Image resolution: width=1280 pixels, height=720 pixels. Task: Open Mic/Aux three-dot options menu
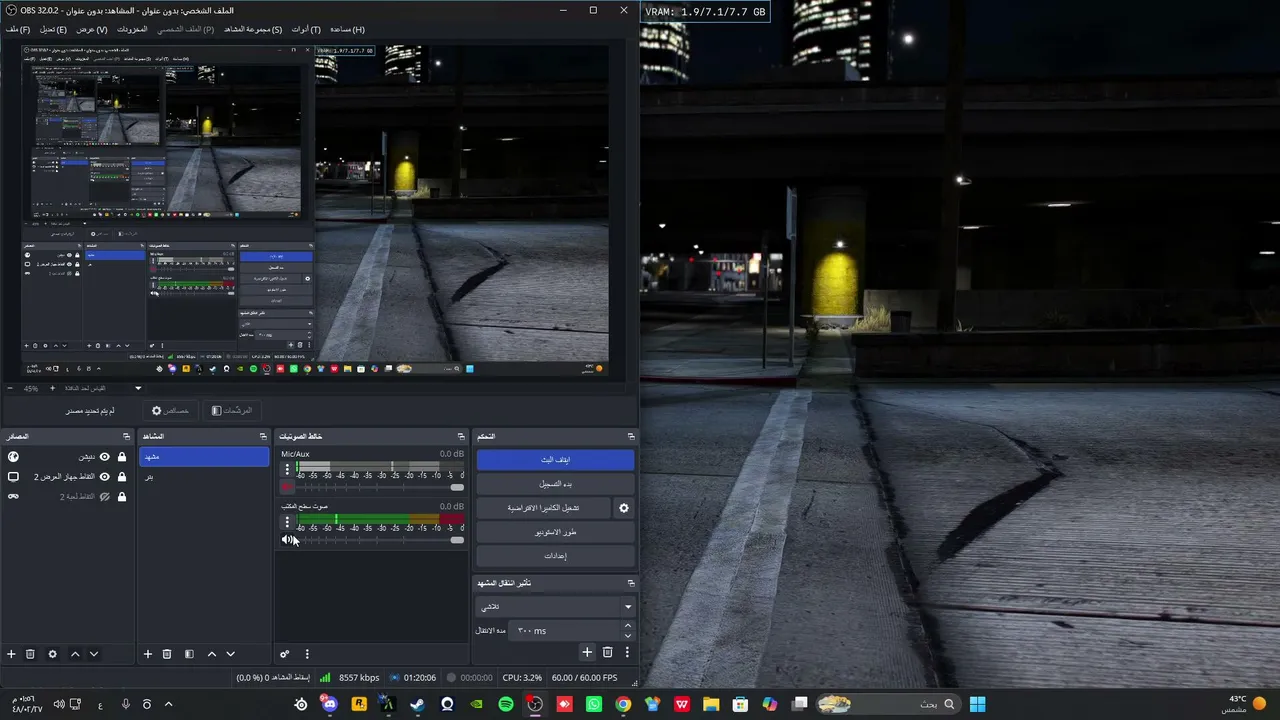[x=288, y=469]
